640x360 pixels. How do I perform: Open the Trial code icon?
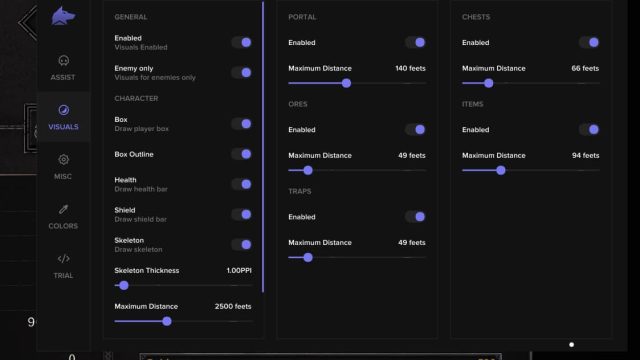63,259
